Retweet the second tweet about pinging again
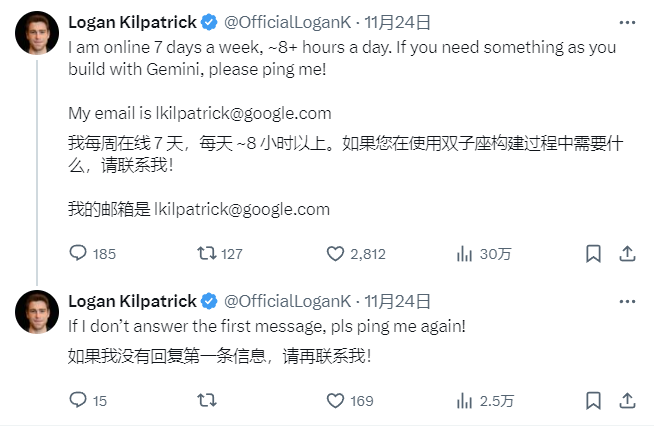The image size is (654, 428). [x=207, y=400]
